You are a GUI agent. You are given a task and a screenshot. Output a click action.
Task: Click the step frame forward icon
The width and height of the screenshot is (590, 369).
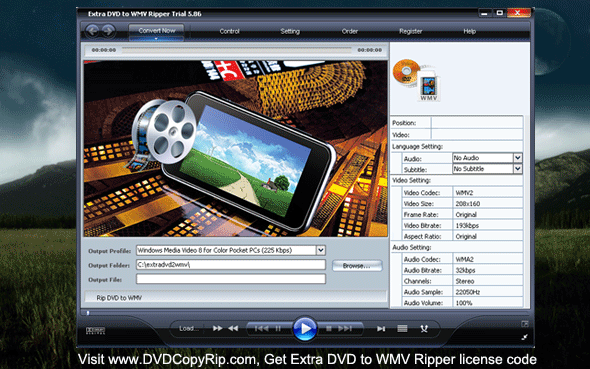(x=381, y=329)
